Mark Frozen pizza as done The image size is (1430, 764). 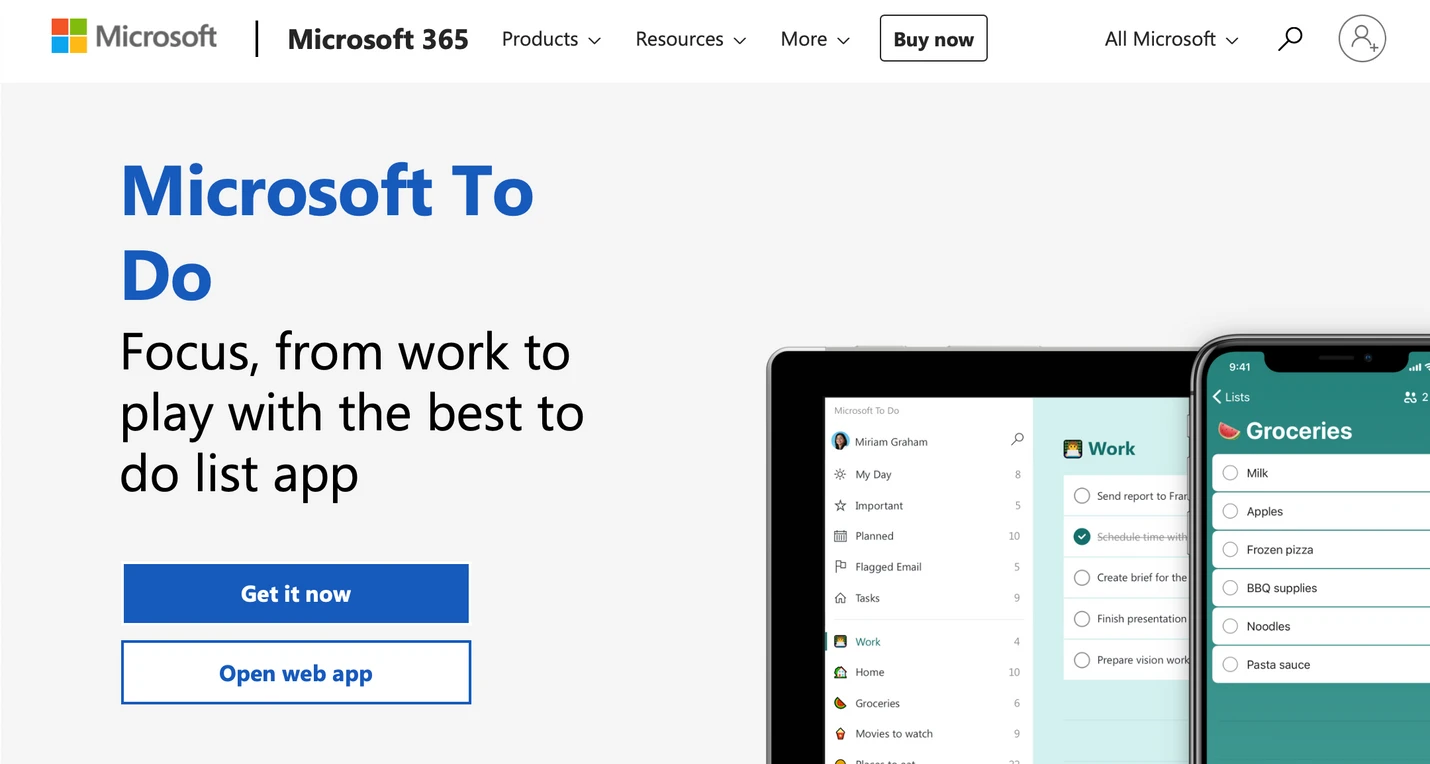(x=1229, y=549)
